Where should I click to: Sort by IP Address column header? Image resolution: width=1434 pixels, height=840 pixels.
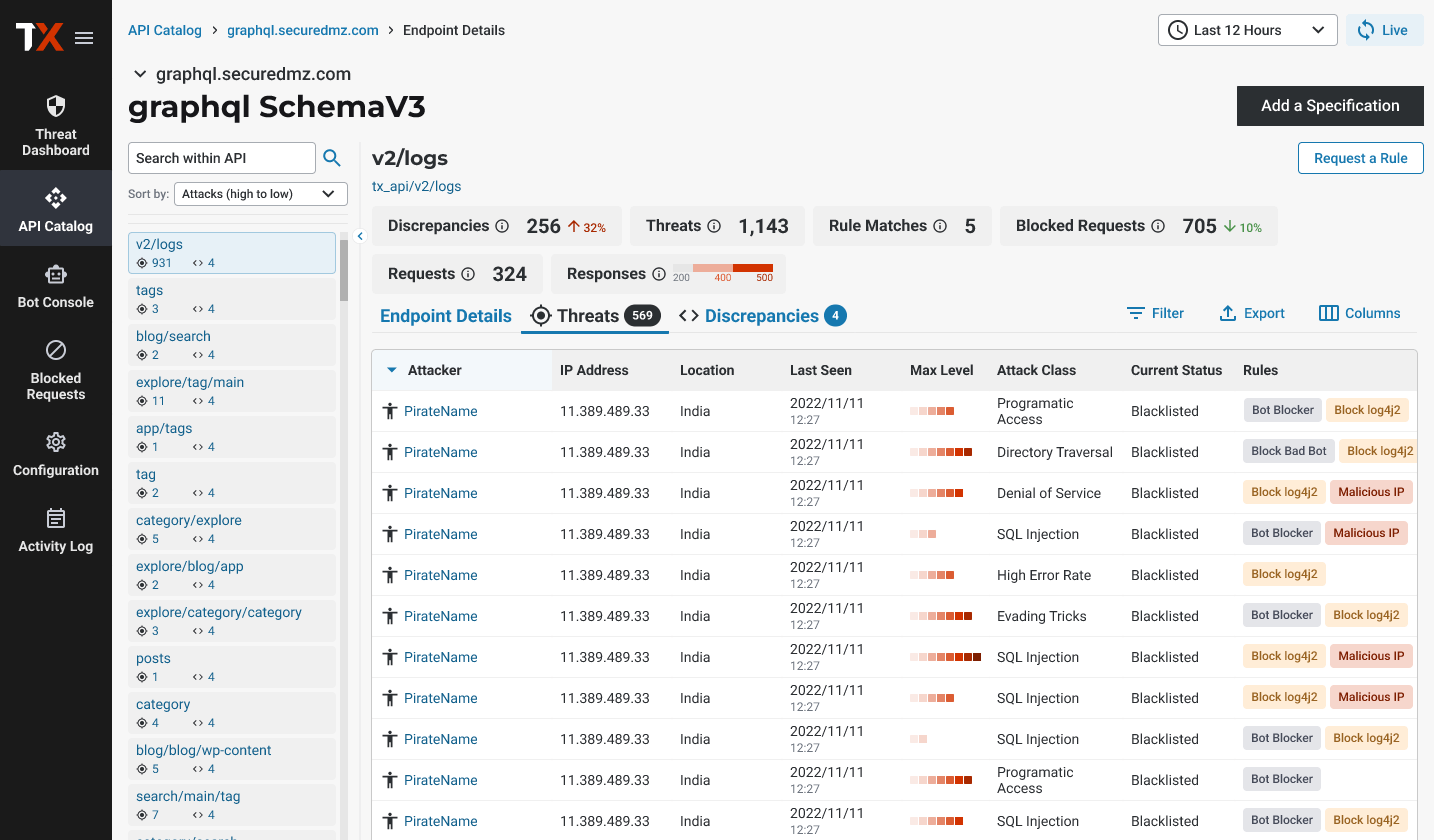coord(594,370)
